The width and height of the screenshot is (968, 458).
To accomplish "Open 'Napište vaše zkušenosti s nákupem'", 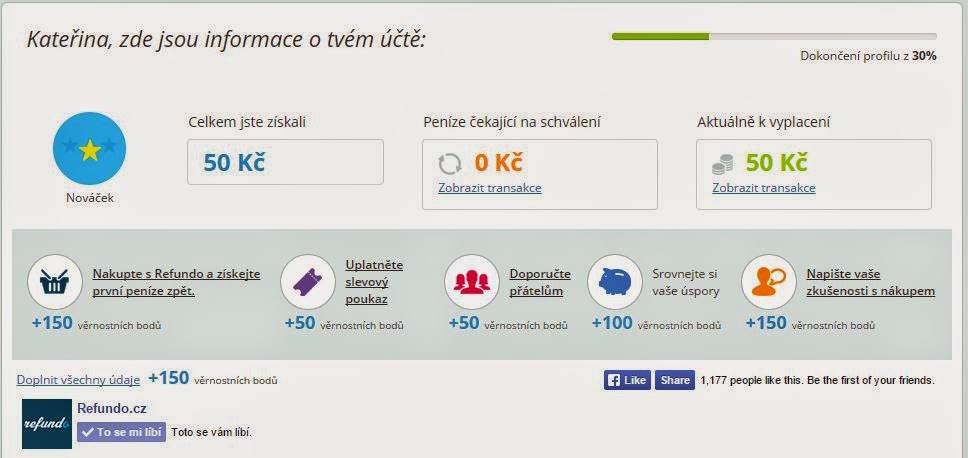I will pyautogui.click(x=870, y=283).
